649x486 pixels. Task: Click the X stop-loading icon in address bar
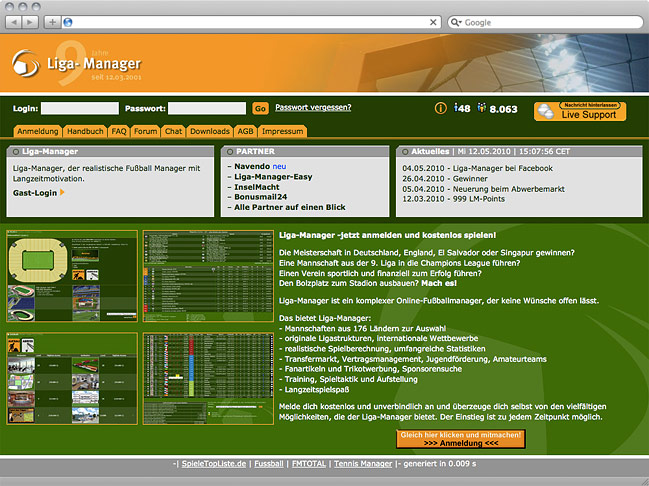pyautogui.click(x=434, y=21)
